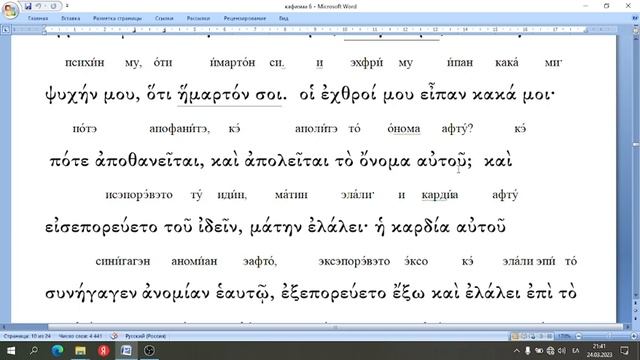Screen dimensions: 640x360
Task: Click the vertical scrollbar thumb
Action: click(636, 144)
